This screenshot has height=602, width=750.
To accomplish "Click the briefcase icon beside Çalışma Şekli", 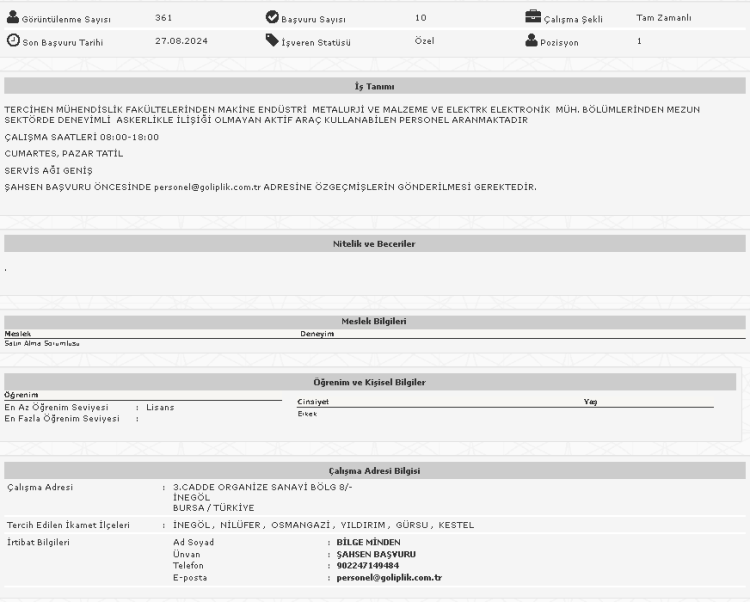I will click(x=533, y=17).
